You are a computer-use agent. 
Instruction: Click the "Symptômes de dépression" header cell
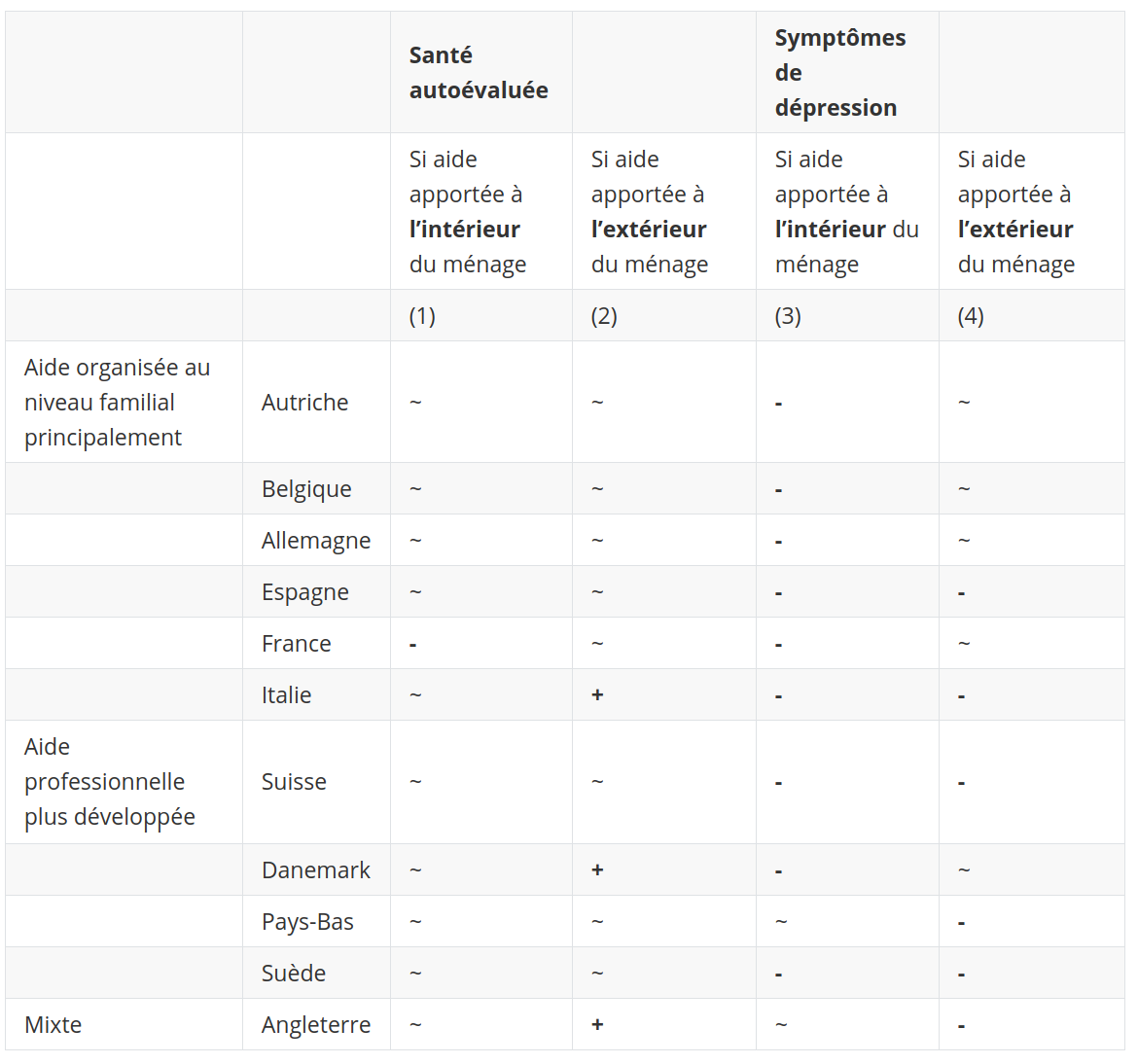coord(840,73)
